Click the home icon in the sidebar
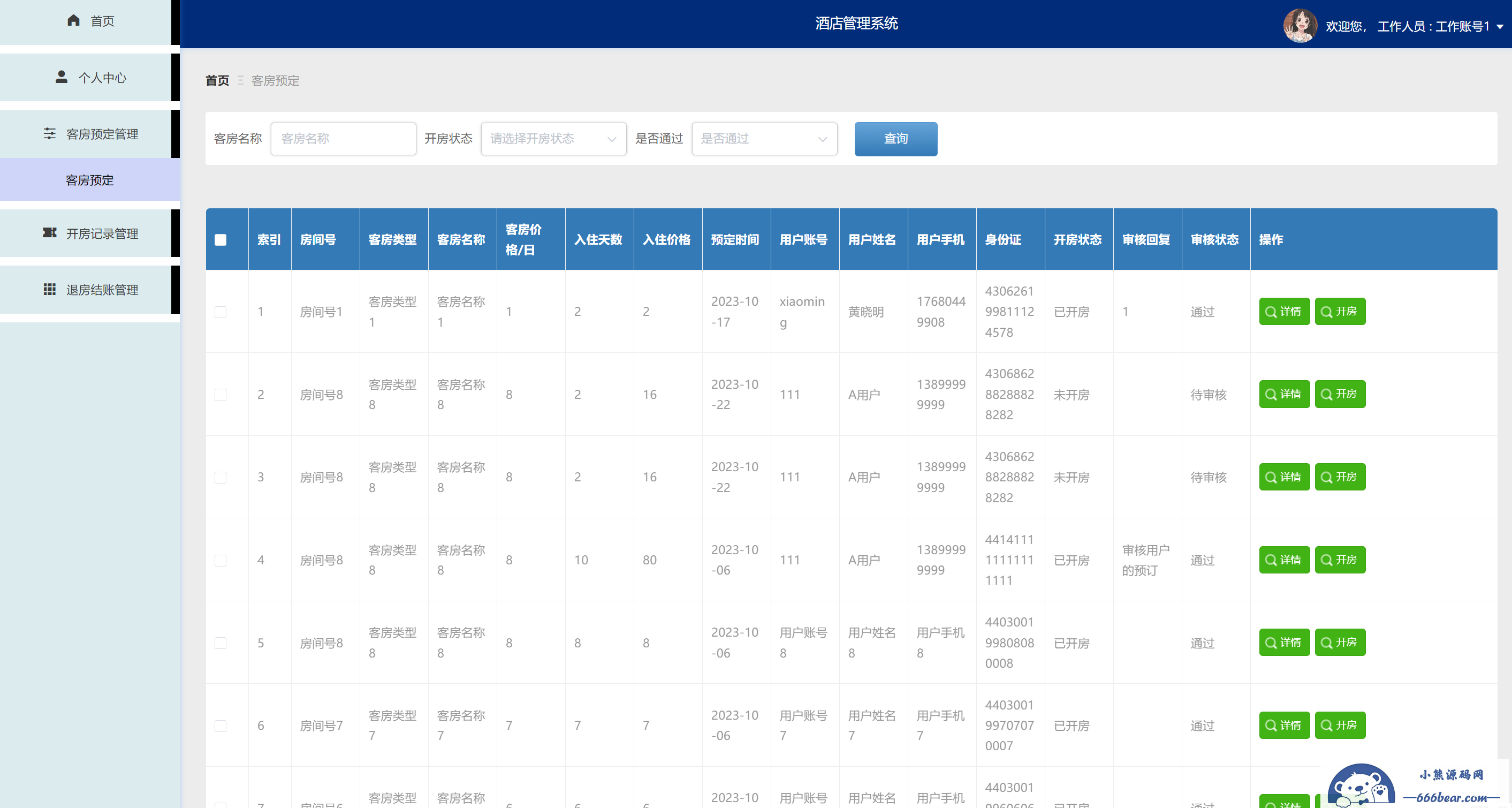The width and height of the screenshot is (1512, 808). pos(73,20)
